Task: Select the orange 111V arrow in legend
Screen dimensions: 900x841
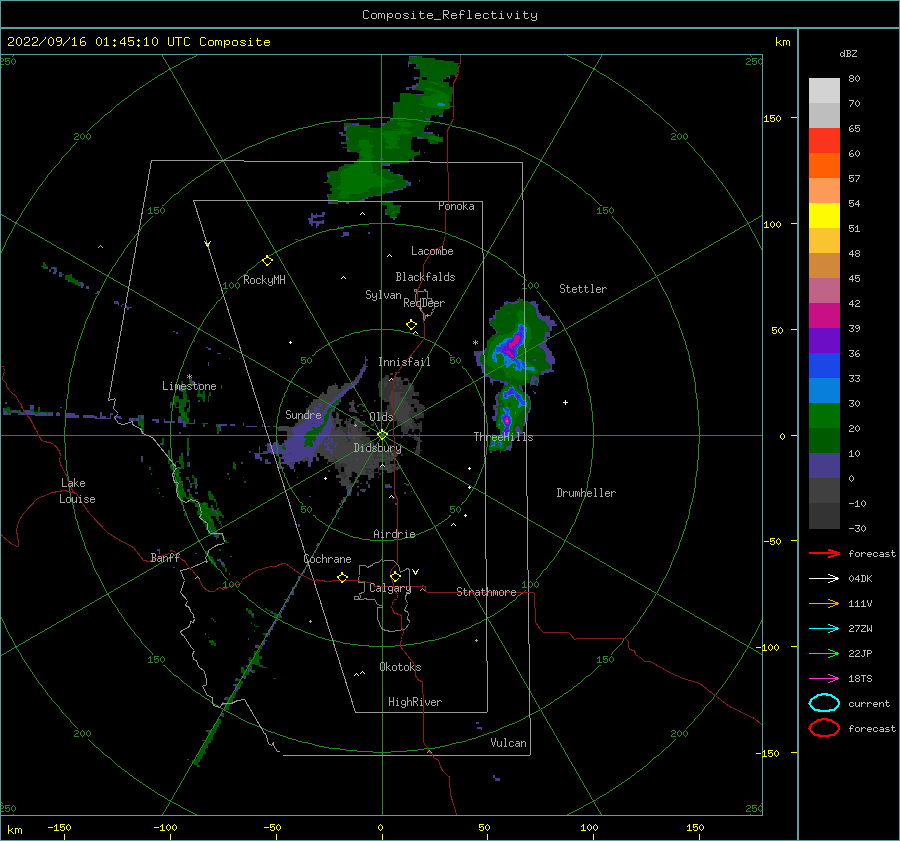Action: [x=824, y=603]
